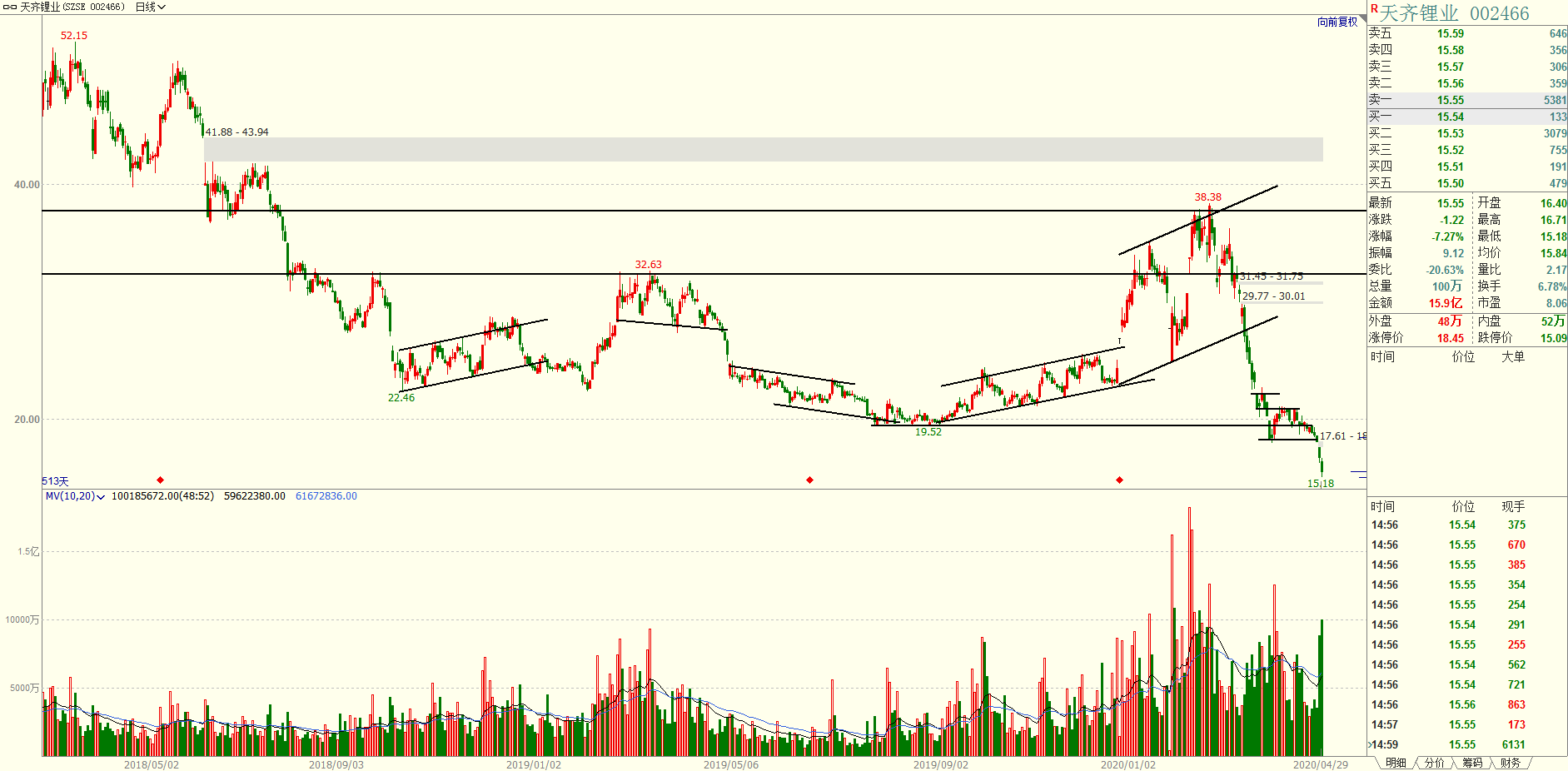Switch to the 分价 tab
Image resolution: width=1568 pixels, height=771 pixels.
(1434, 763)
